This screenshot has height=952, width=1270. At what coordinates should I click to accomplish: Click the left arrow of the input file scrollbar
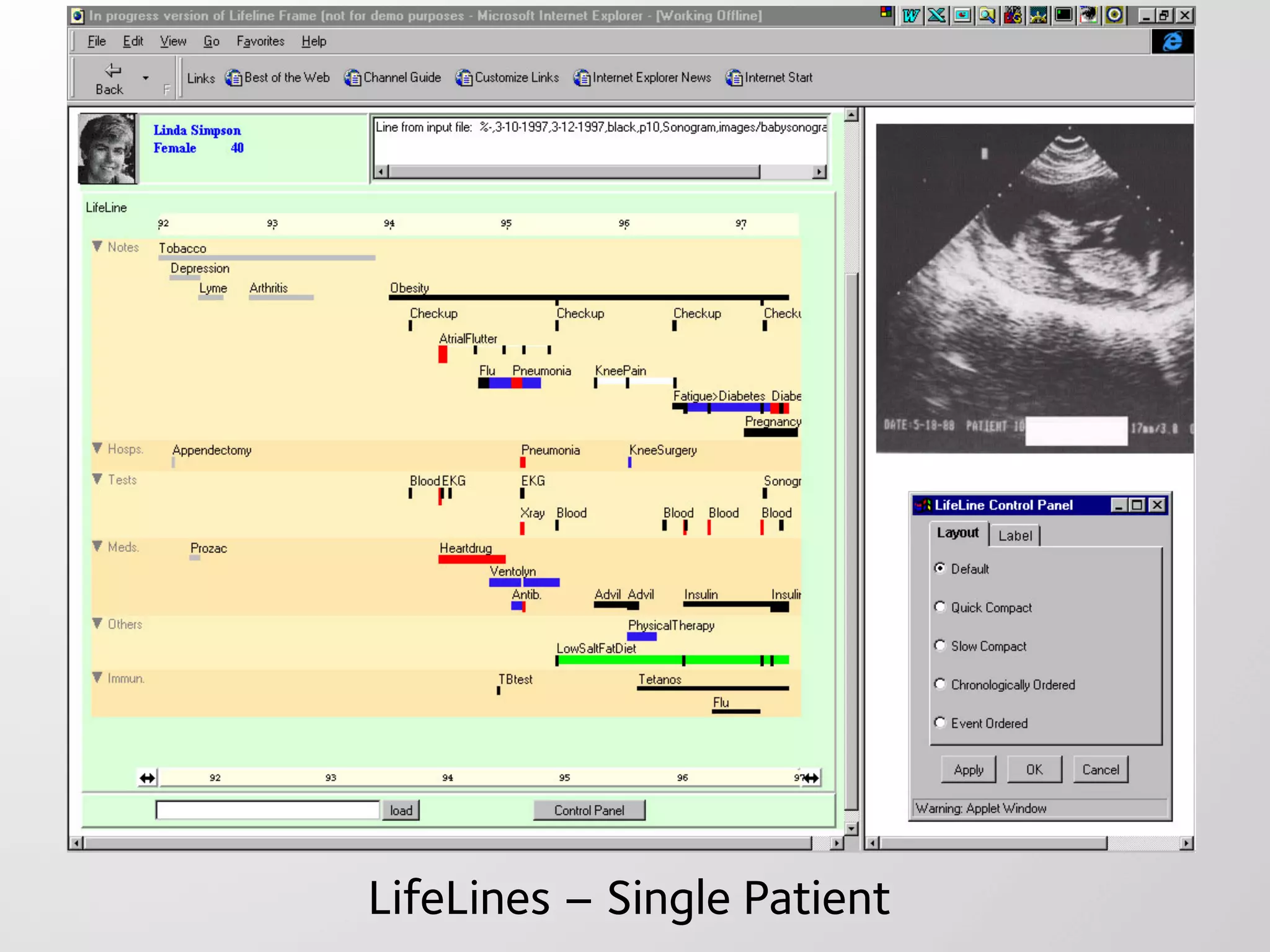pos(382,172)
